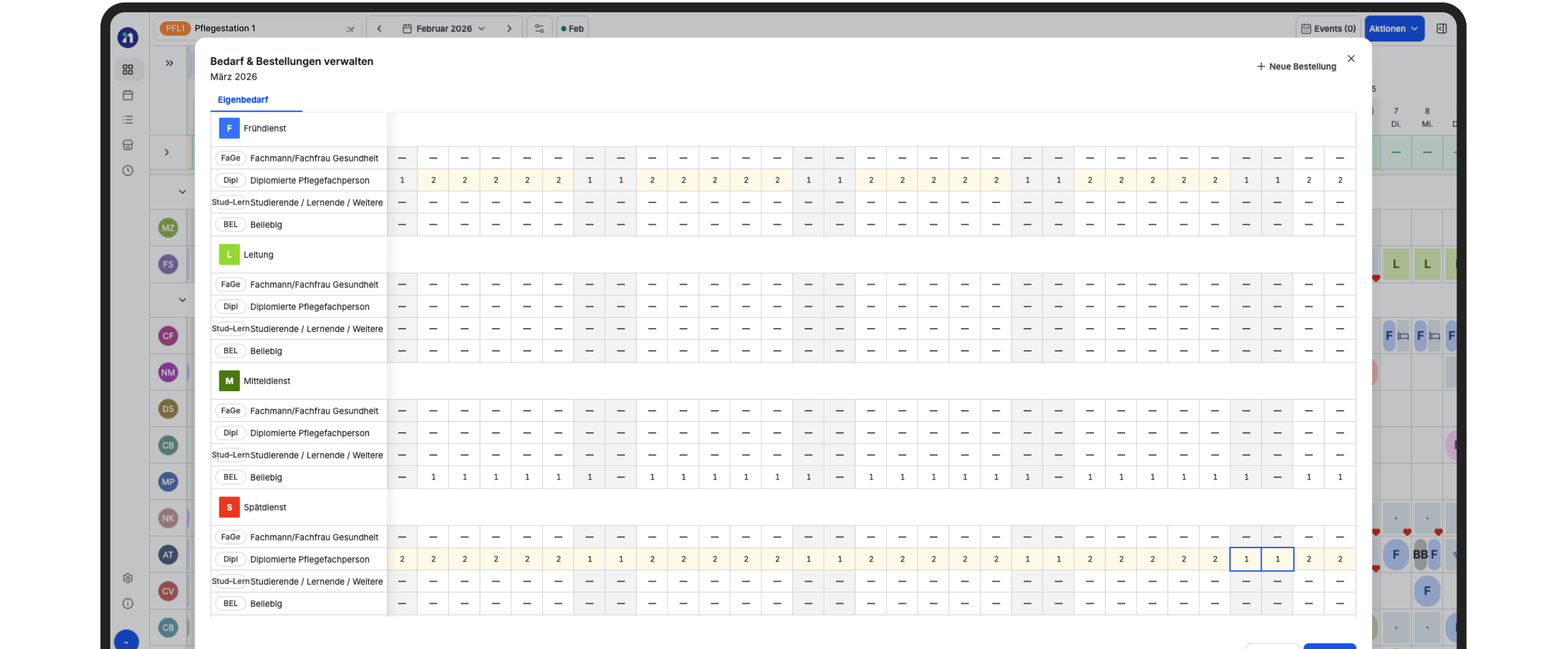Open the store icon in sidebar

click(x=127, y=145)
